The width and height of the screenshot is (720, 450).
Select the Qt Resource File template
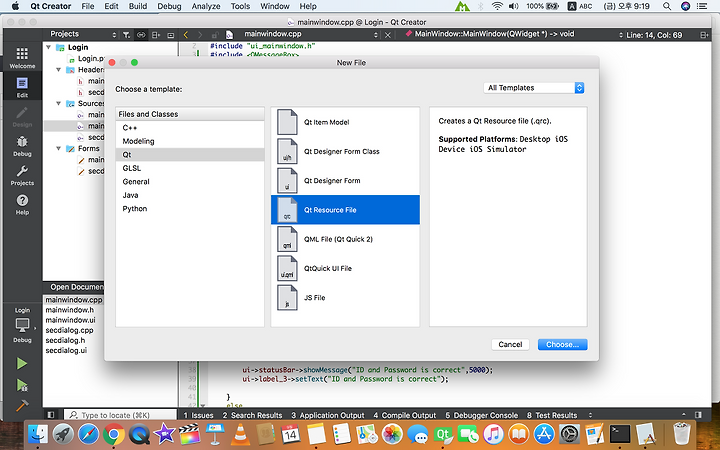click(x=345, y=210)
